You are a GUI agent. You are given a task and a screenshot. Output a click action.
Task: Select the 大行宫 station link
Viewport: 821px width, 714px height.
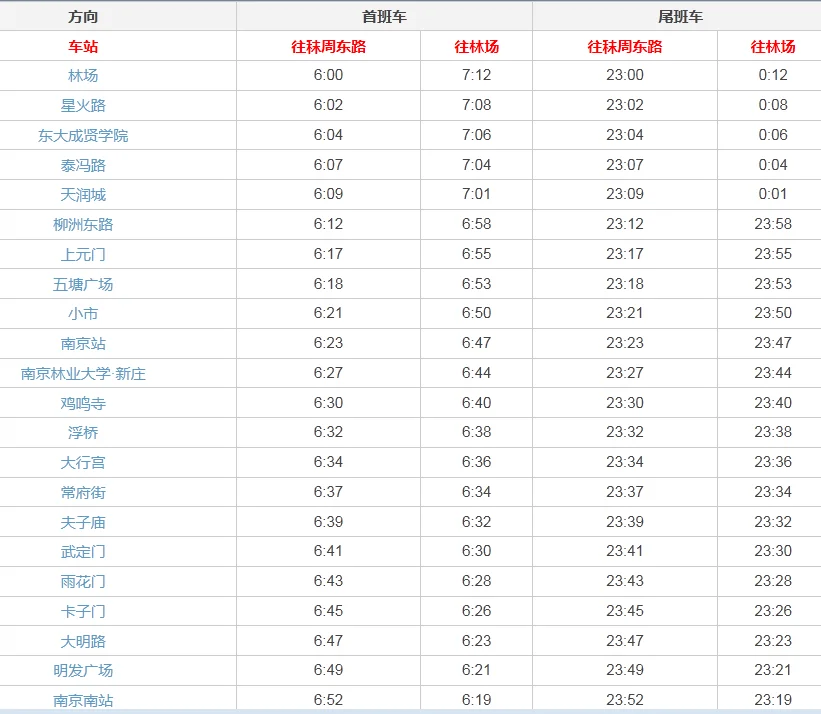[83, 462]
